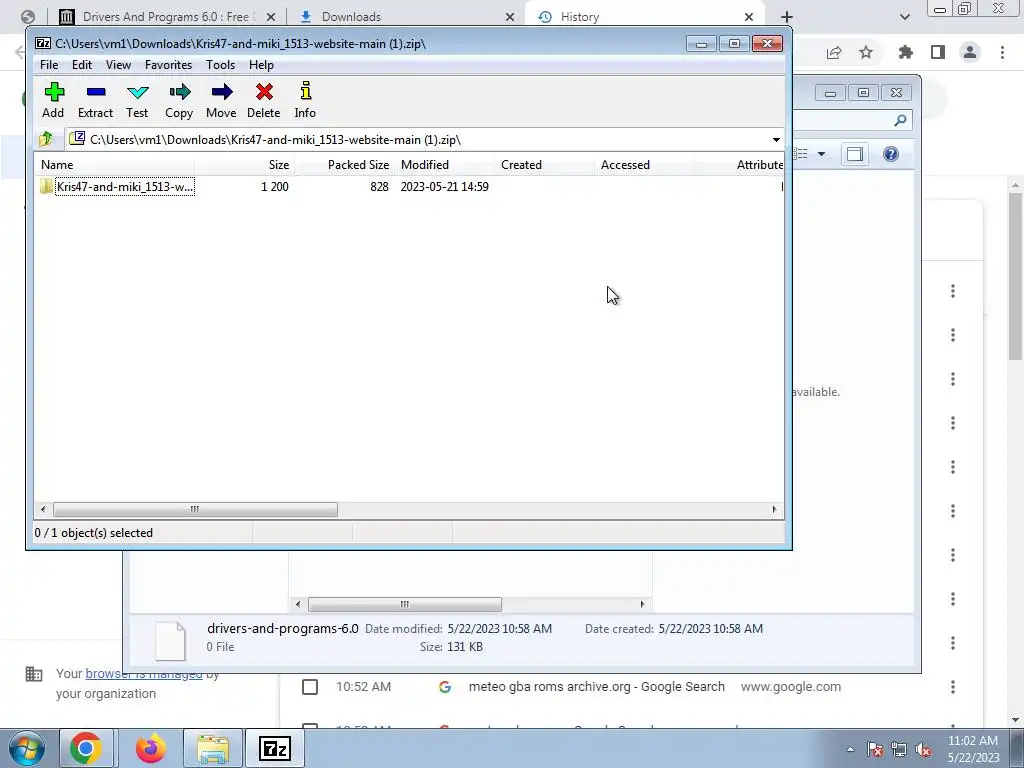Click the network tray icon
Image resolution: width=1024 pixels, height=768 pixels.
899,749
